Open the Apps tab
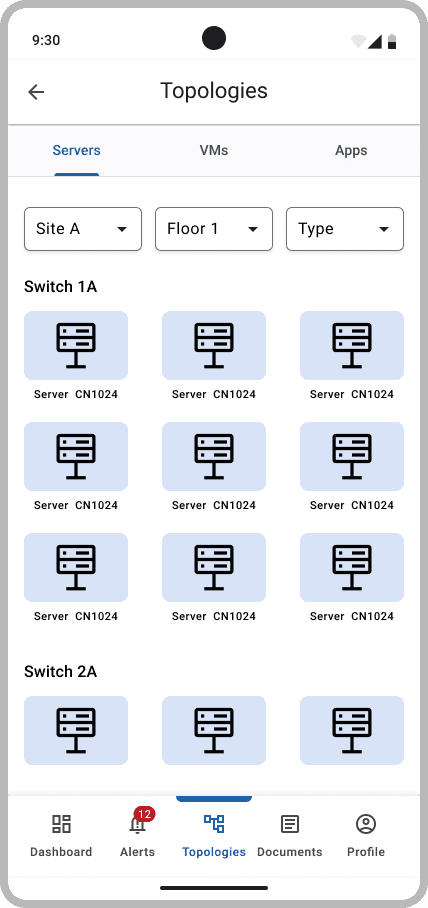 click(x=351, y=151)
